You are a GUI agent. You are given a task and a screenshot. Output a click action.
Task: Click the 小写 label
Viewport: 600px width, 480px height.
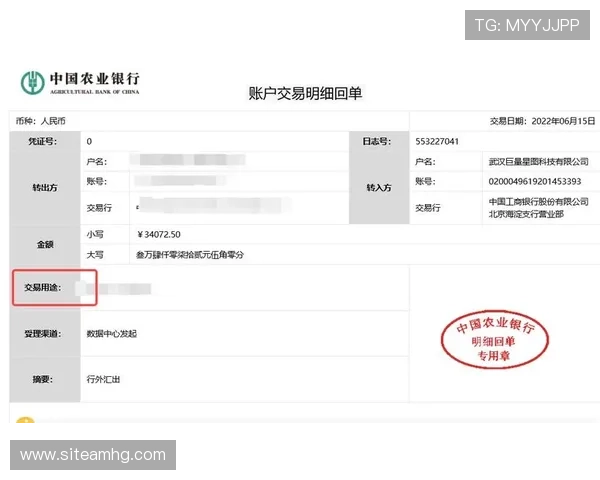[95, 235]
